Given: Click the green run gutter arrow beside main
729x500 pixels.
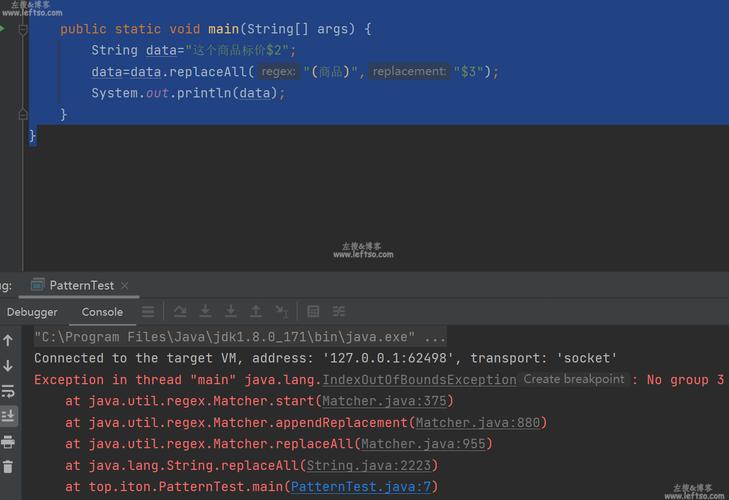Looking at the screenshot, I should pyautogui.click(x=2, y=29).
